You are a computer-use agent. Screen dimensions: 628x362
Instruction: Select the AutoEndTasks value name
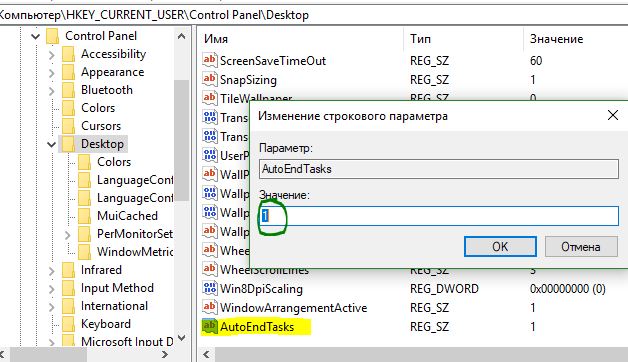coord(257,327)
